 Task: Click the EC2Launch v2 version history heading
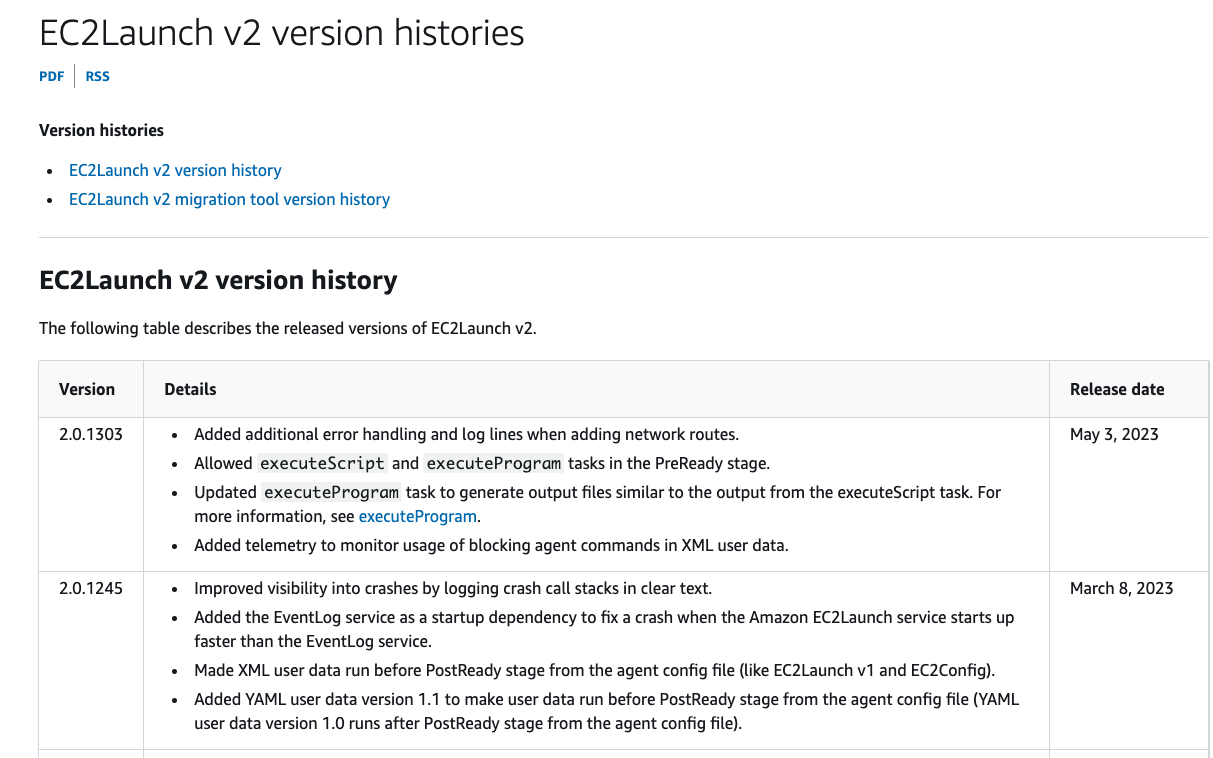(x=216, y=280)
